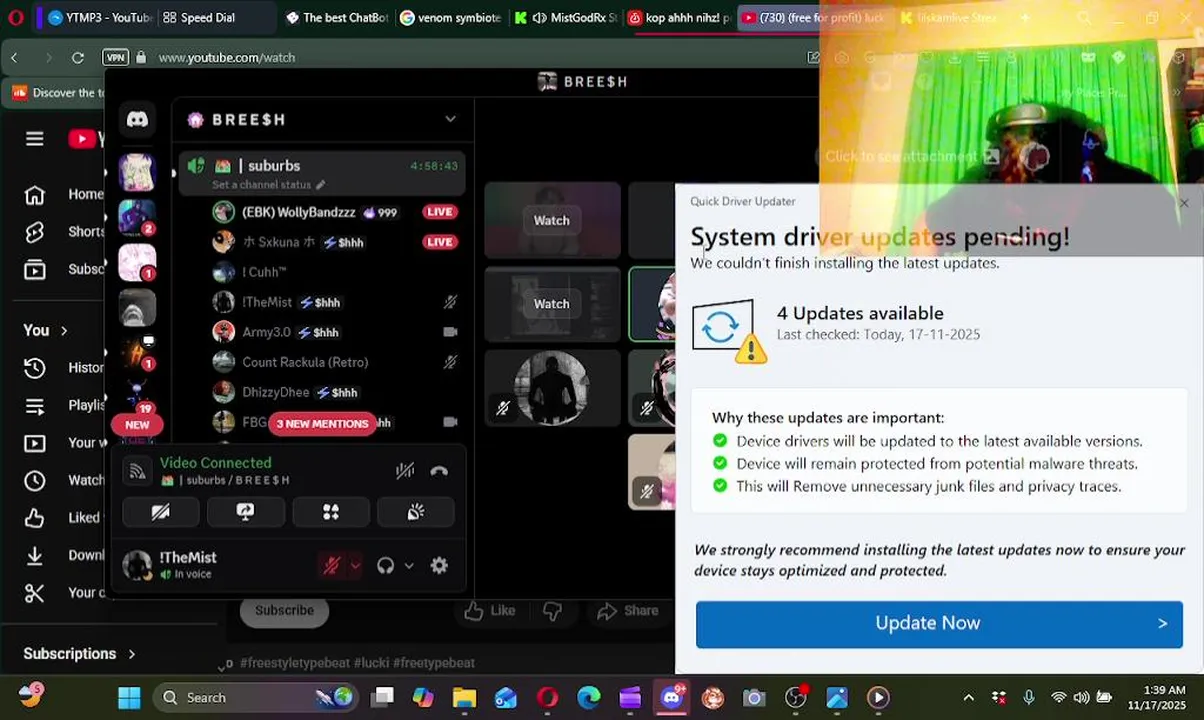Expand BREE$H server dropdown menu

(x=450, y=119)
